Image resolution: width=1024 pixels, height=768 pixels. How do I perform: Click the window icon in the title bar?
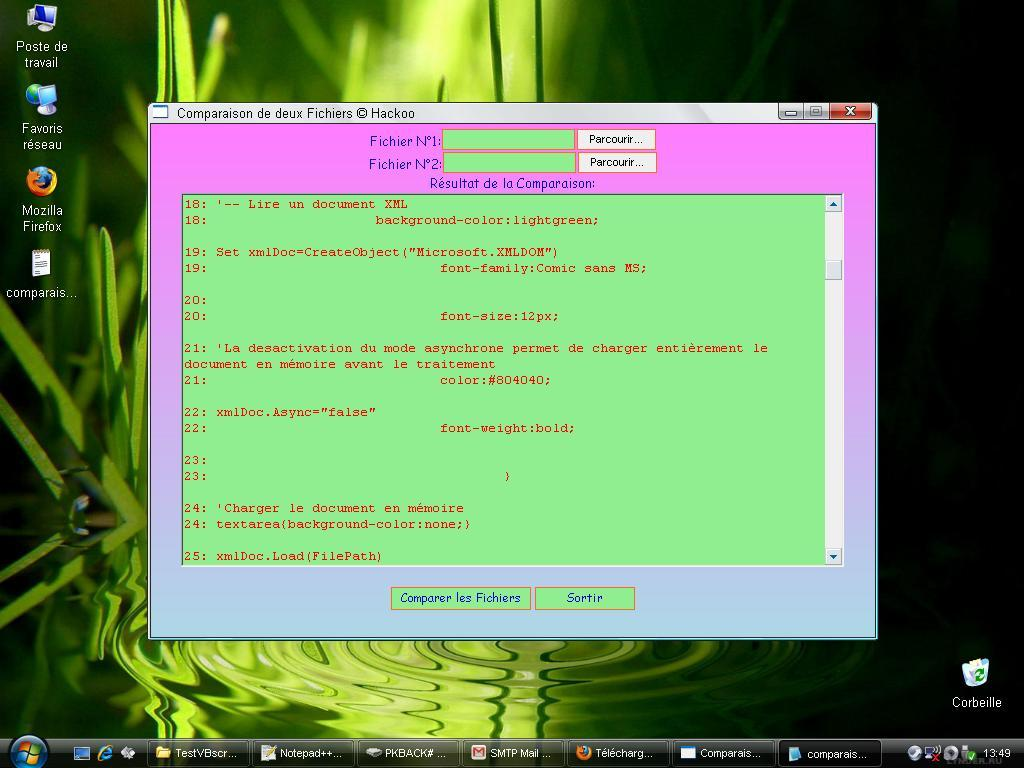pyautogui.click(x=162, y=113)
